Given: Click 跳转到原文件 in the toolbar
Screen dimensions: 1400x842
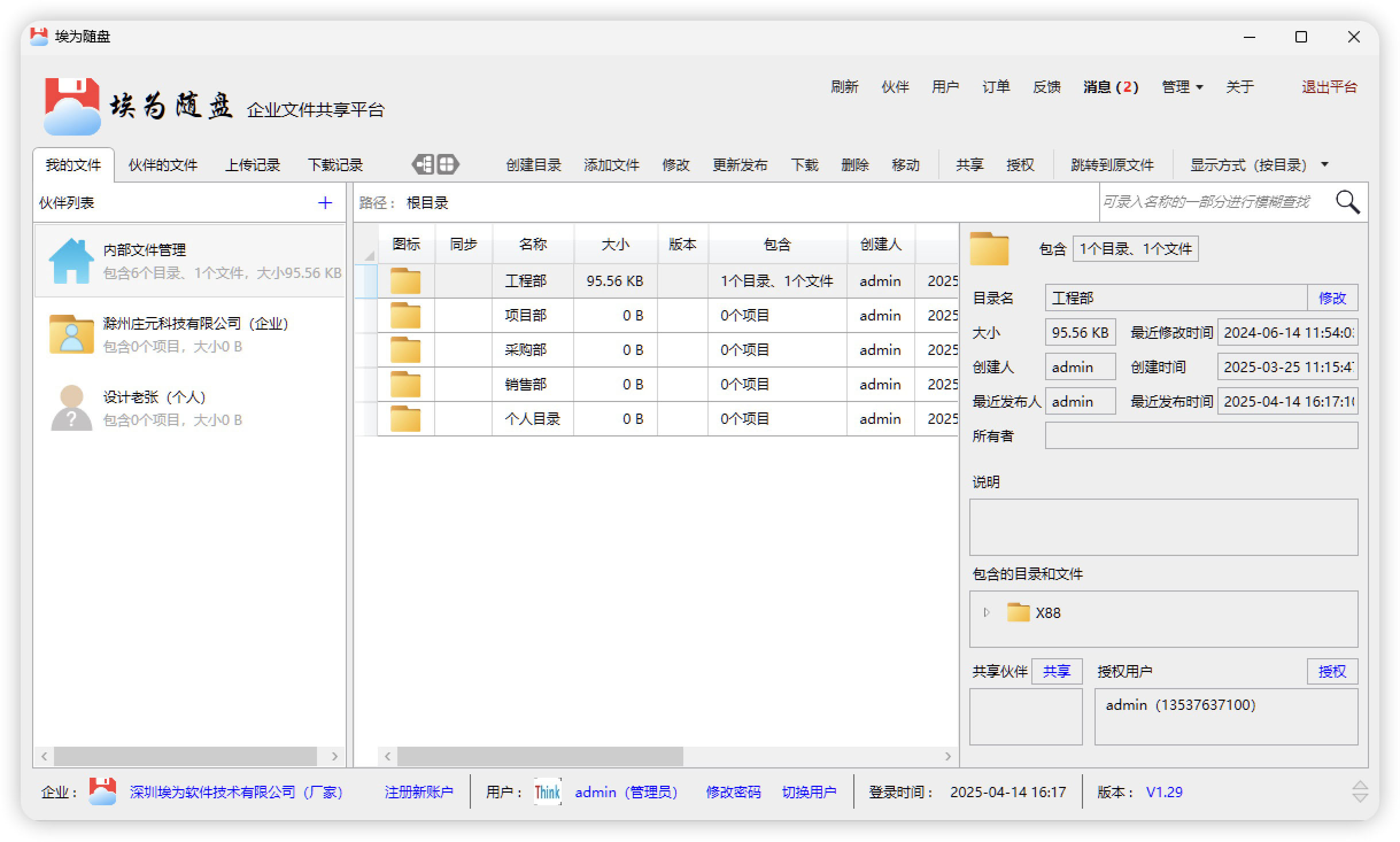Looking at the screenshot, I should [1112, 165].
